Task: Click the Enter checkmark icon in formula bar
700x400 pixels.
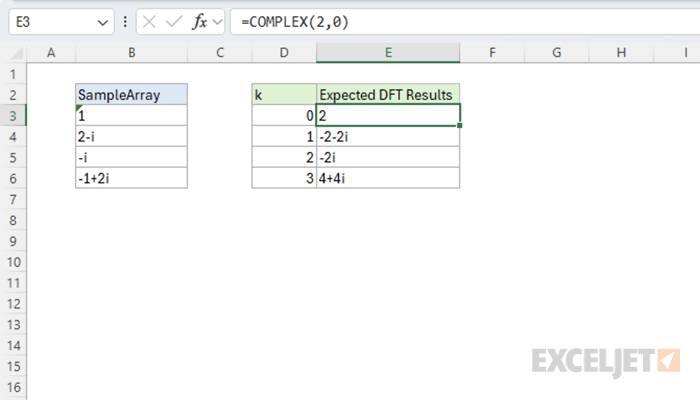Action: [174, 21]
